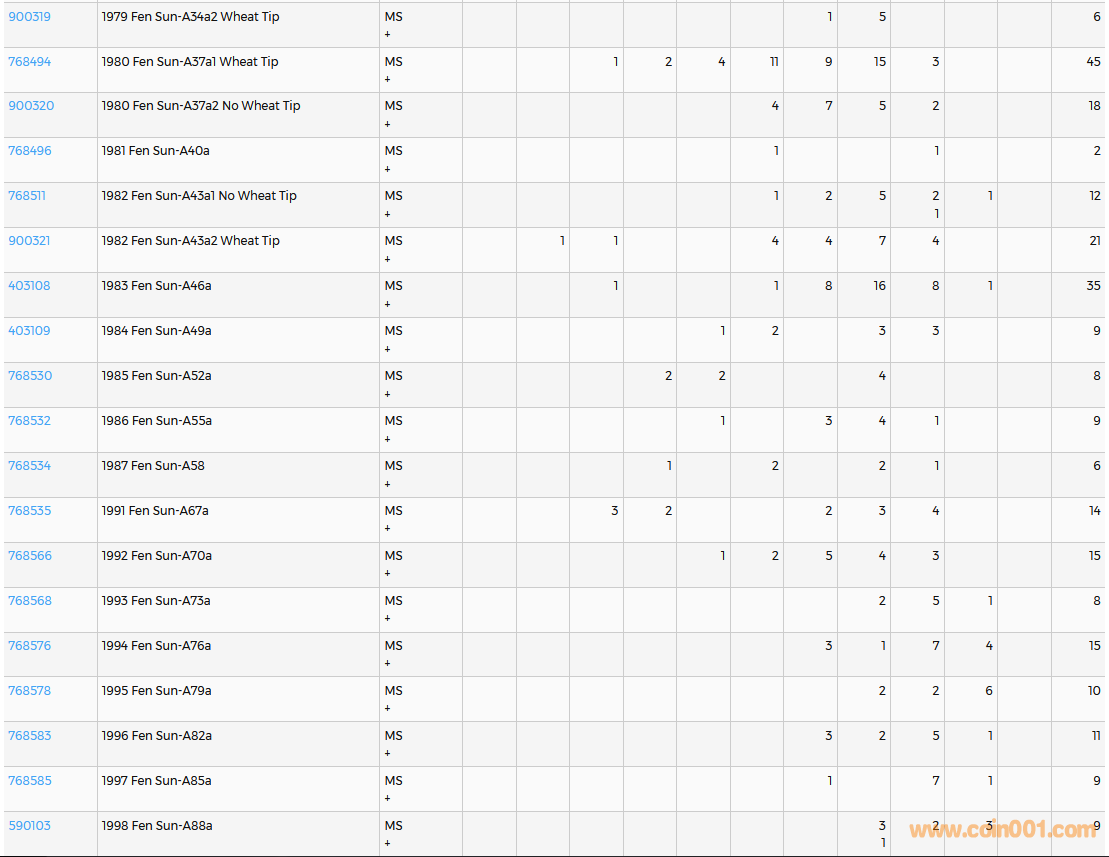
Task: Open link 900320 for No Wheat Tip
Action: click(x=30, y=106)
